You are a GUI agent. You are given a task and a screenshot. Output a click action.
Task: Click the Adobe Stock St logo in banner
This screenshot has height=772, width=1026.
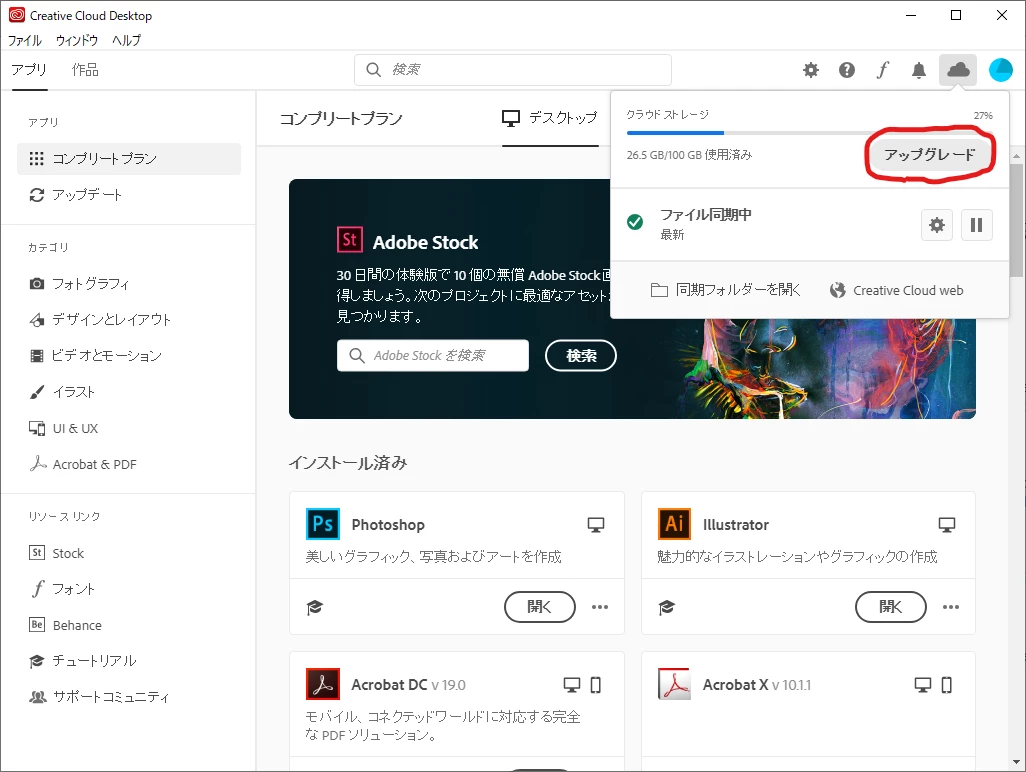click(349, 240)
